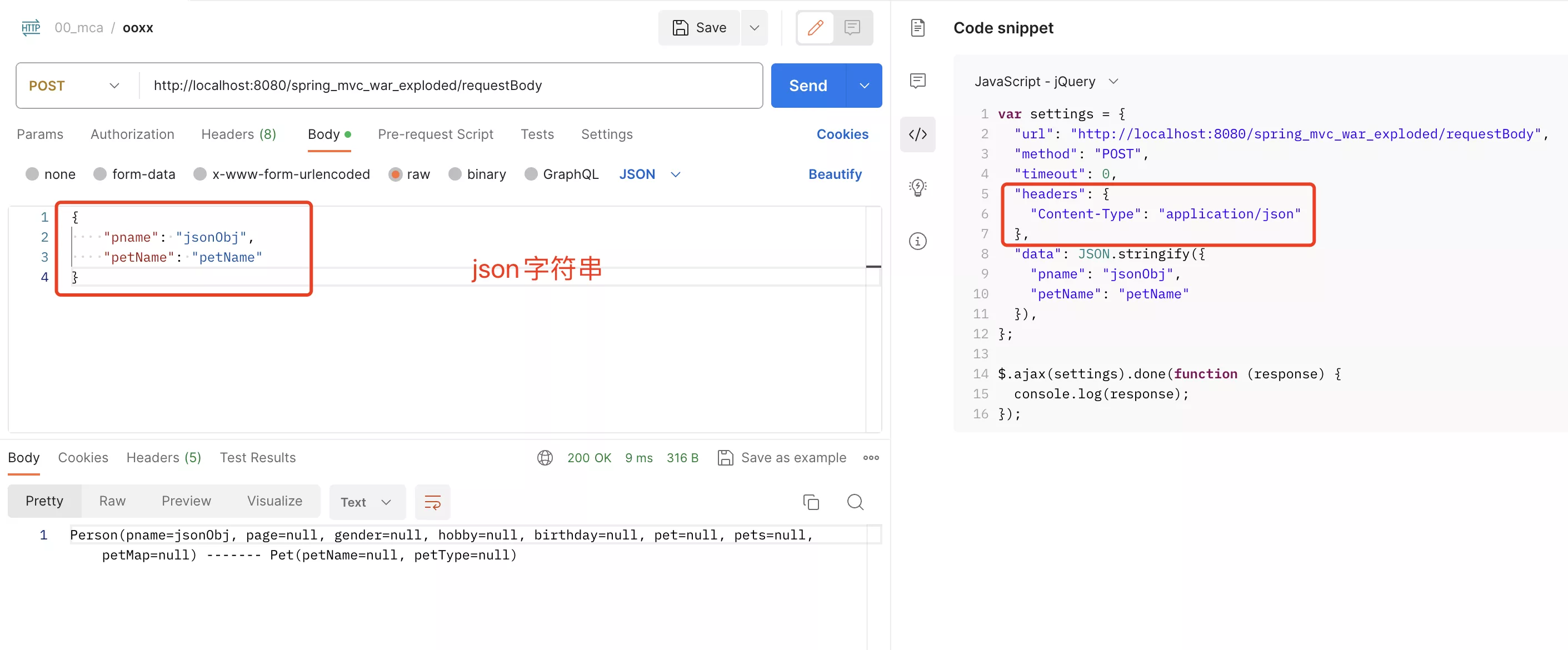Image resolution: width=1568 pixels, height=650 pixels.
Task: Click the Code snippet panel title
Action: pyautogui.click(x=1003, y=28)
